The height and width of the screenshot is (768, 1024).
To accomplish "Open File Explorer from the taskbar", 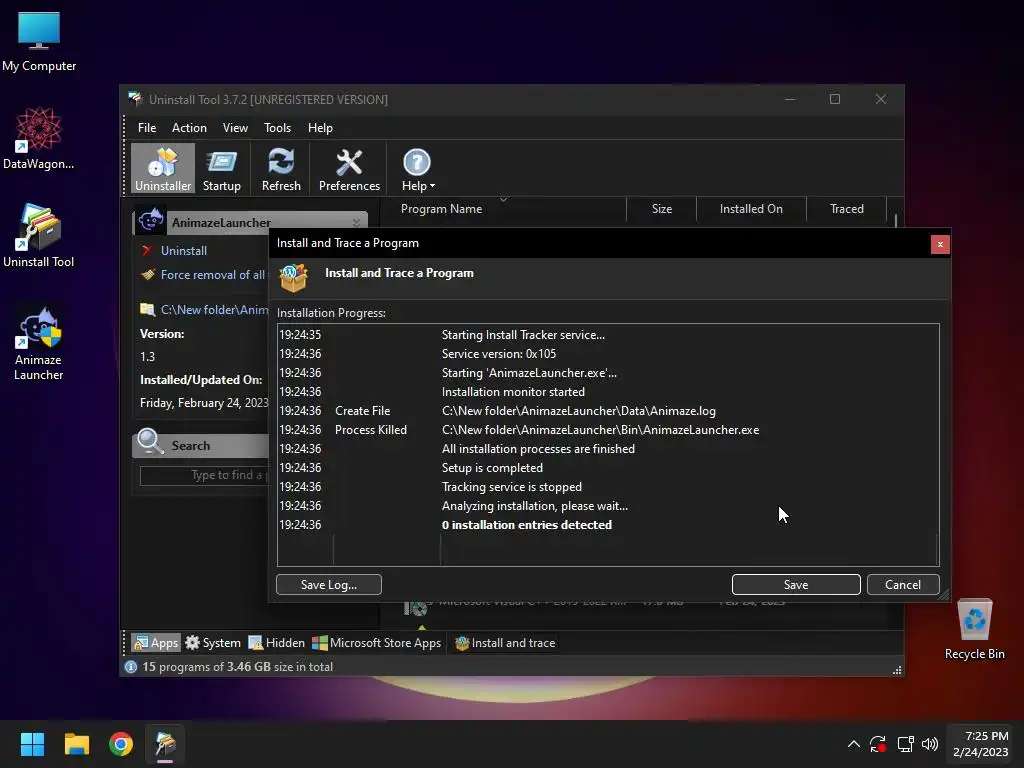I will point(76,744).
